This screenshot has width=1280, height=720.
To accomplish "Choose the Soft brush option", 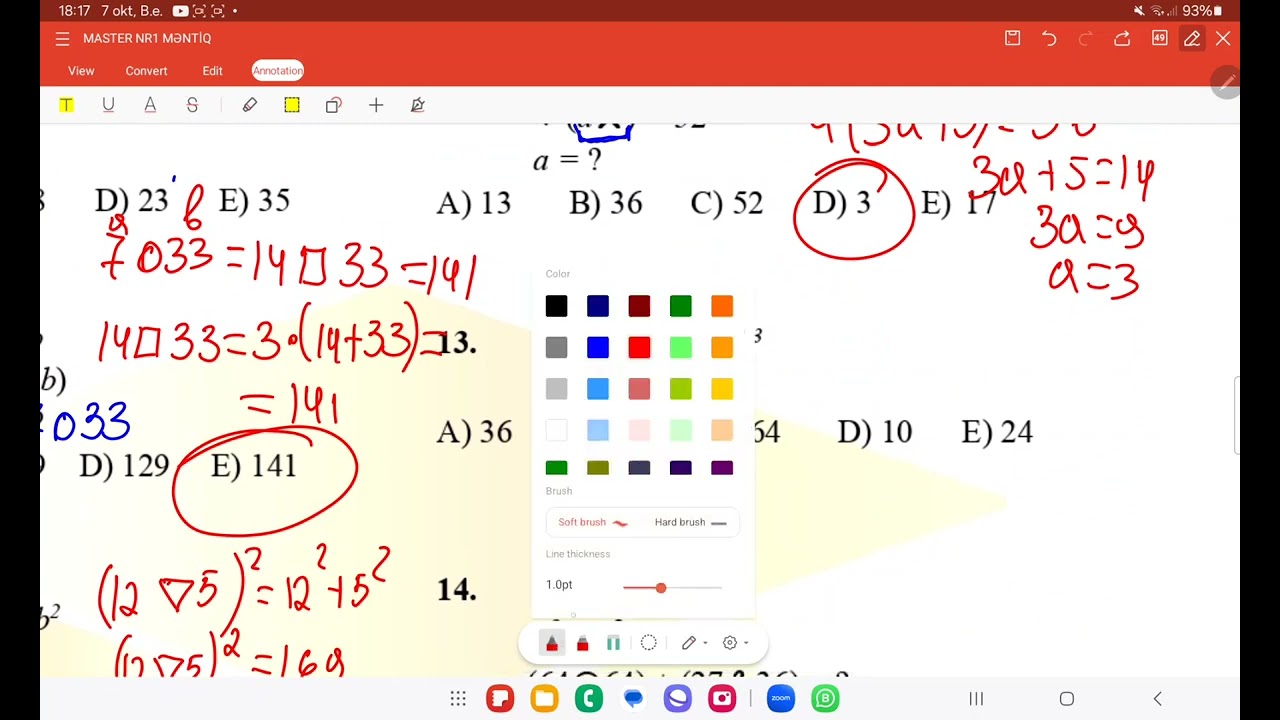I will coord(593,522).
